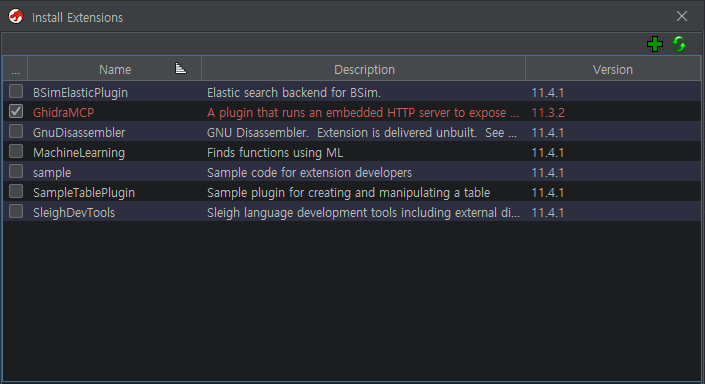Click the 'Install Extensions' window title

[x=77, y=18]
